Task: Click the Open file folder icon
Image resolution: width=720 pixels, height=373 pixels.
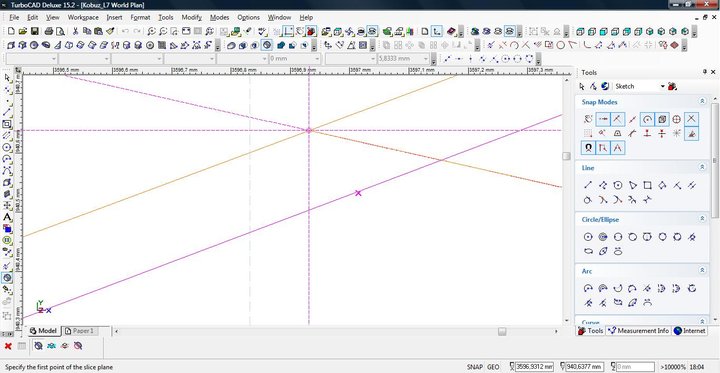Action: pos(22,31)
